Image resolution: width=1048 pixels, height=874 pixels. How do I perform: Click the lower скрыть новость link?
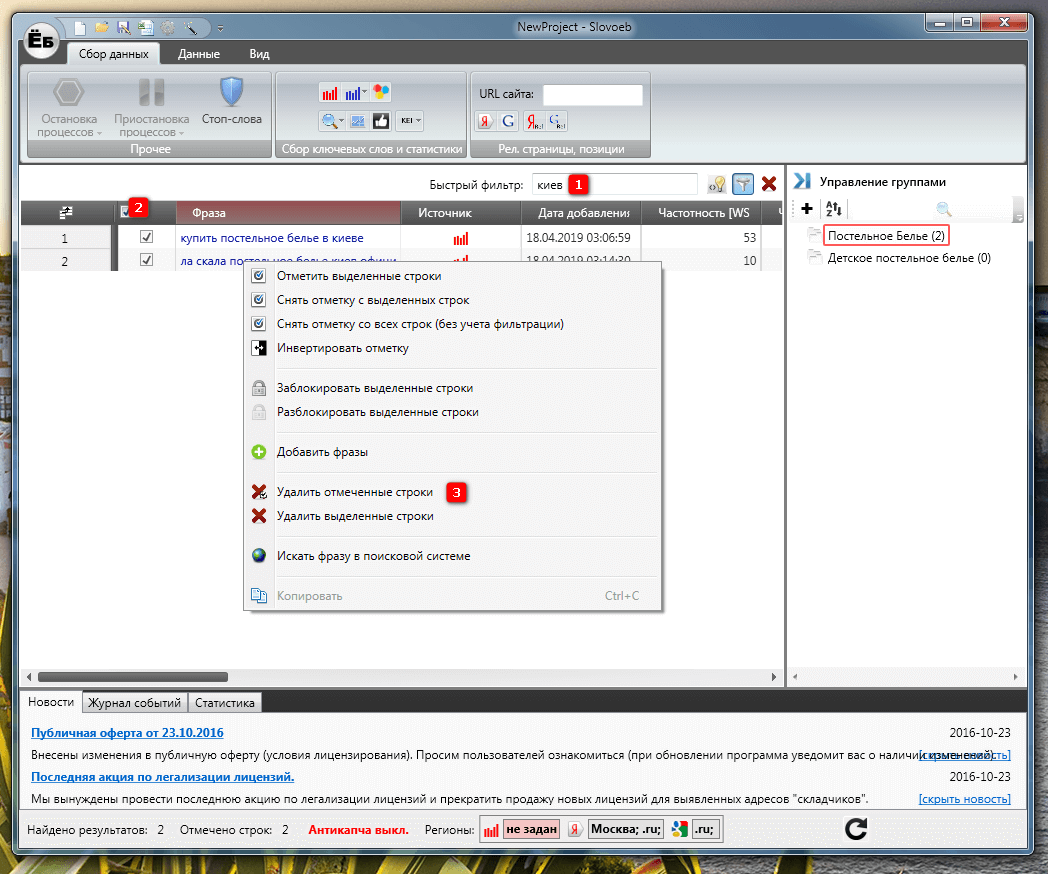point(964,799)
